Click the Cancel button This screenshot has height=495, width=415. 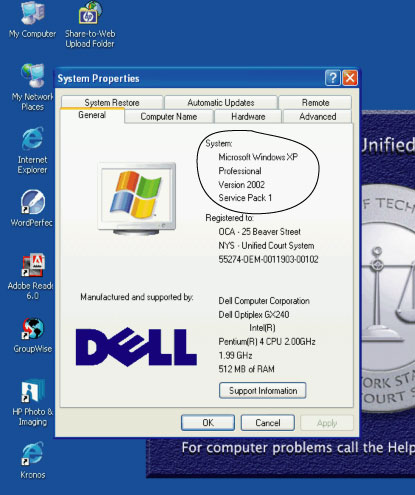coord(268,423)
